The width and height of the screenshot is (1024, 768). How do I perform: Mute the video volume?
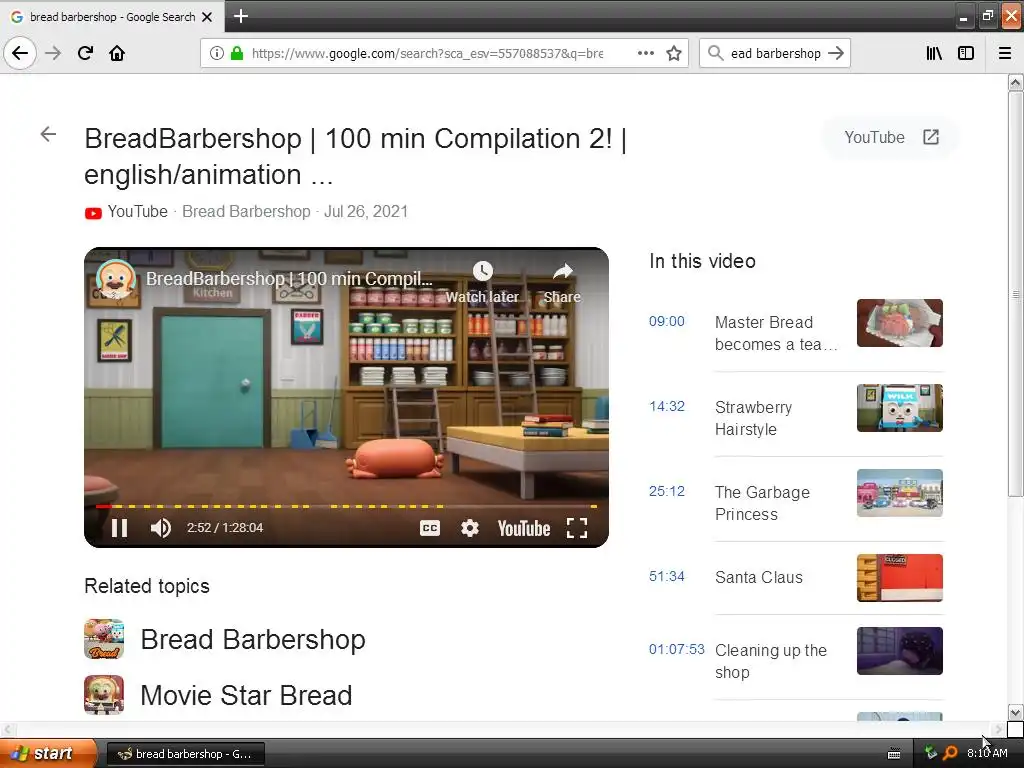(x=161, y=528)
